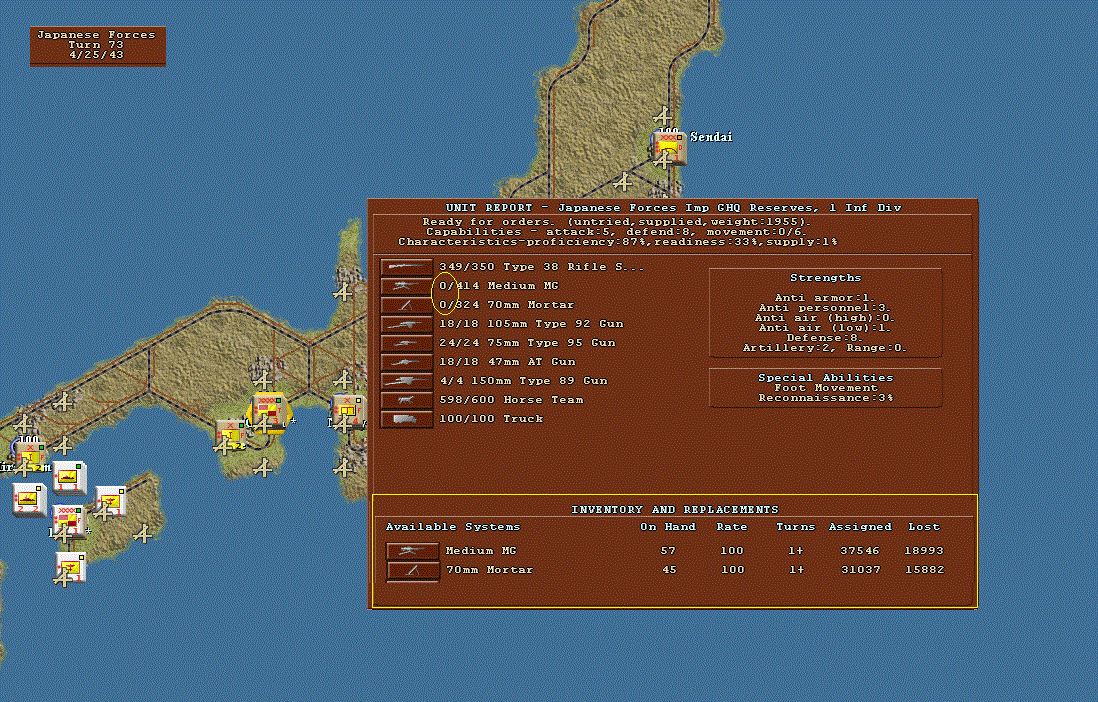Viewport: 1098px width, 702px height.
Task: Click the '0/414 Medium MG' row text
Action: [x=499, y=286]
